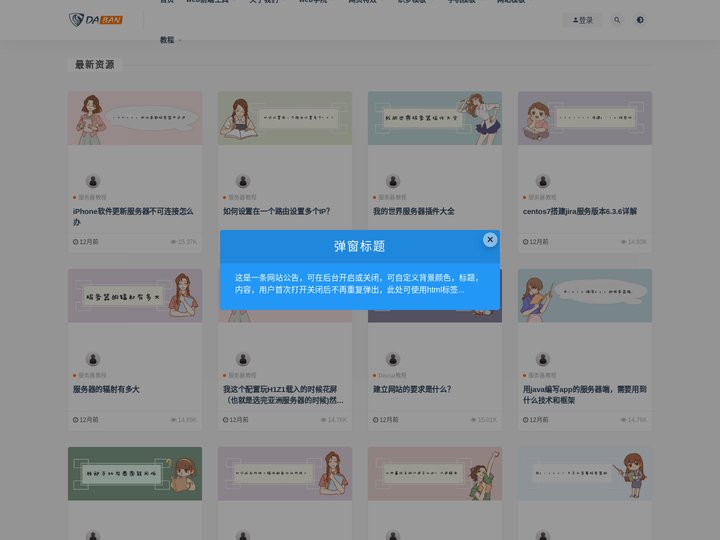720x540 pixels.
Task: Click the 登录 login button
Action: [x=583, y=20]
